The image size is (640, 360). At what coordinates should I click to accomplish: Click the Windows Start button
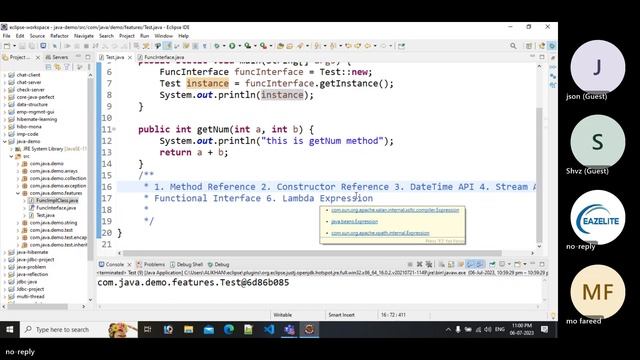point(10,329)
